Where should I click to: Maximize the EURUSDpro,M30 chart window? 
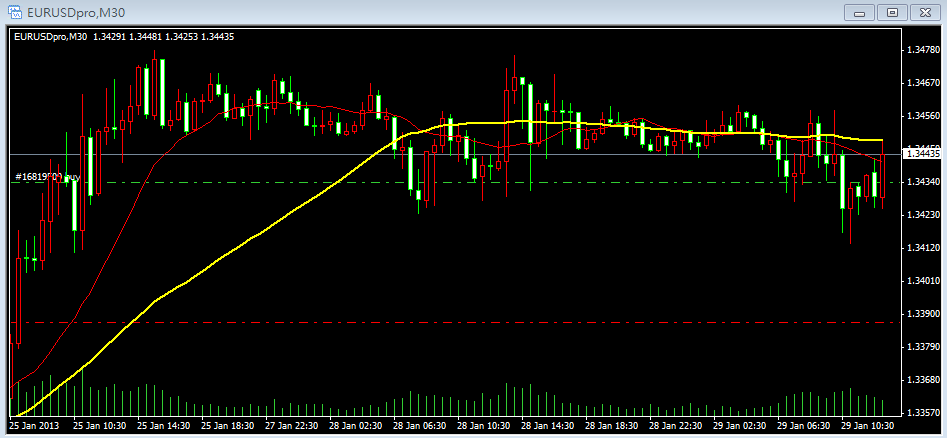coord(892,12)
